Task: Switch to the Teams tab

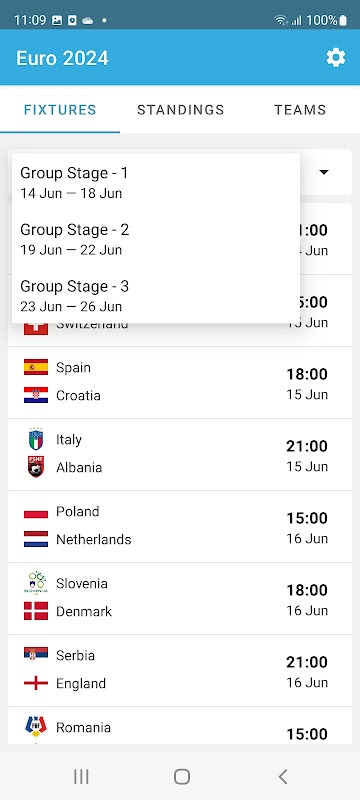Action: (300, 110)
